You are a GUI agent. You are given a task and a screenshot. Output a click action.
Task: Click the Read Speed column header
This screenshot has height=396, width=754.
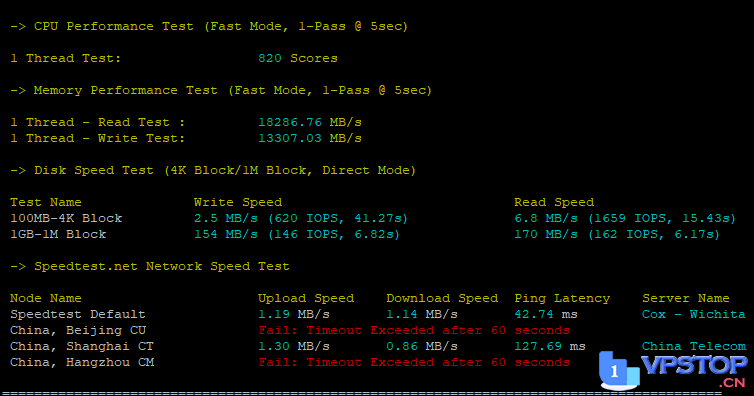pyautogui.click(x=554, y=202)
